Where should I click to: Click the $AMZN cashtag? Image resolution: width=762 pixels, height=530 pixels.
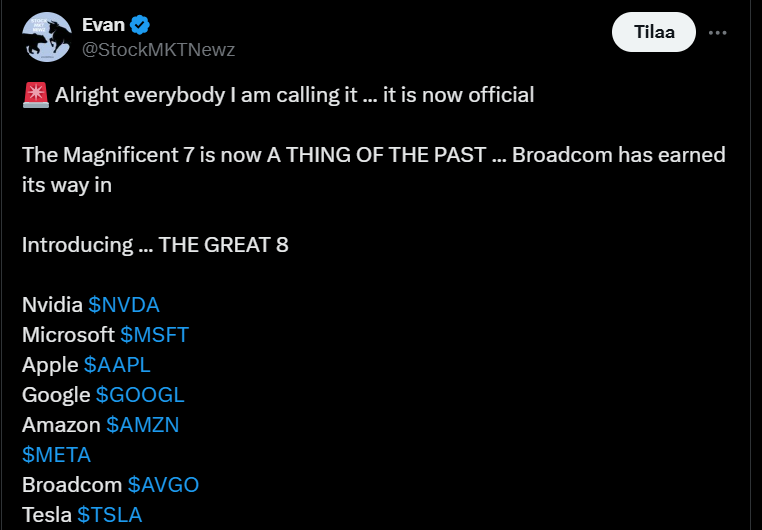coord(142,425)
